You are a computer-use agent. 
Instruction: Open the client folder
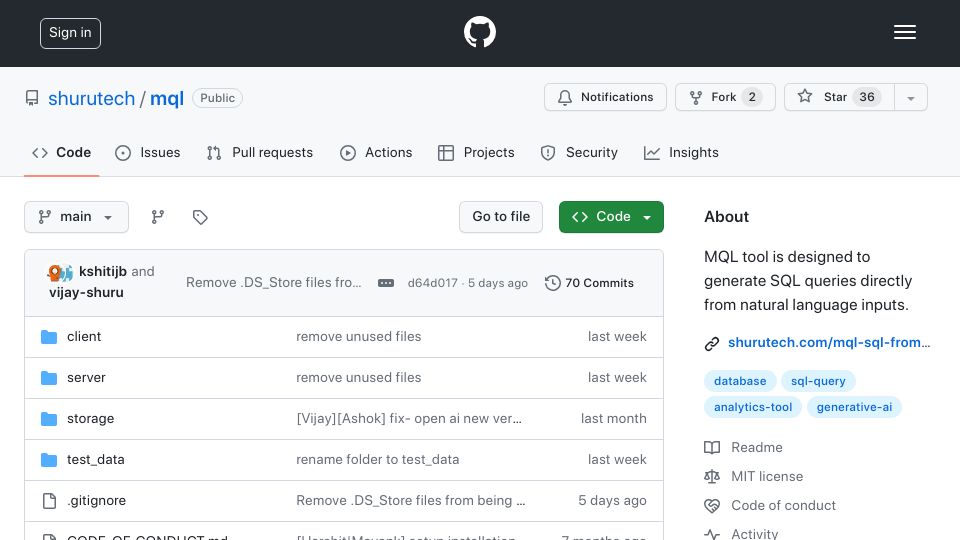click(x=84, y=336)
